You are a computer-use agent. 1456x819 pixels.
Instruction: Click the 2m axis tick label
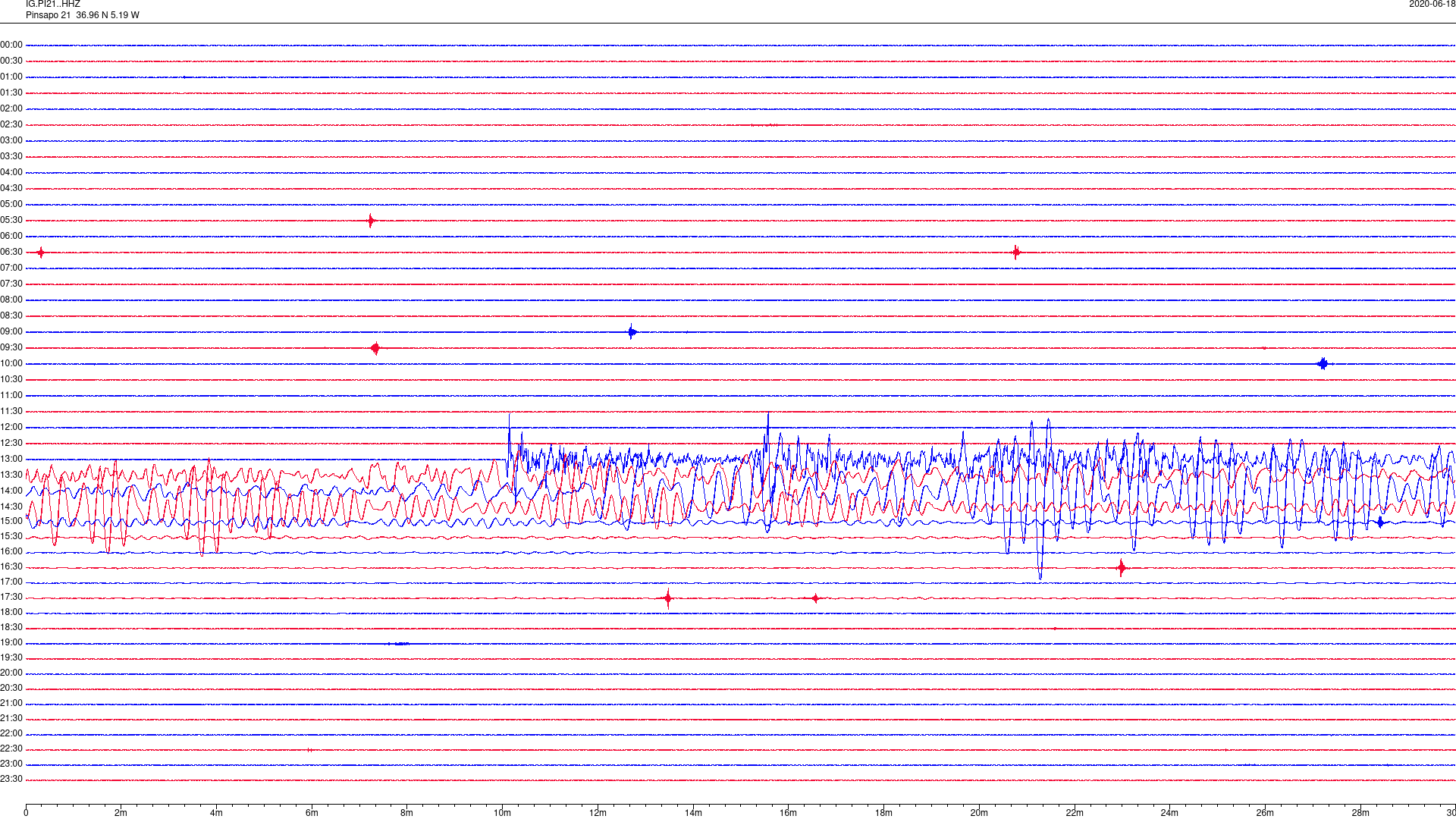click(x=121, y=813)
